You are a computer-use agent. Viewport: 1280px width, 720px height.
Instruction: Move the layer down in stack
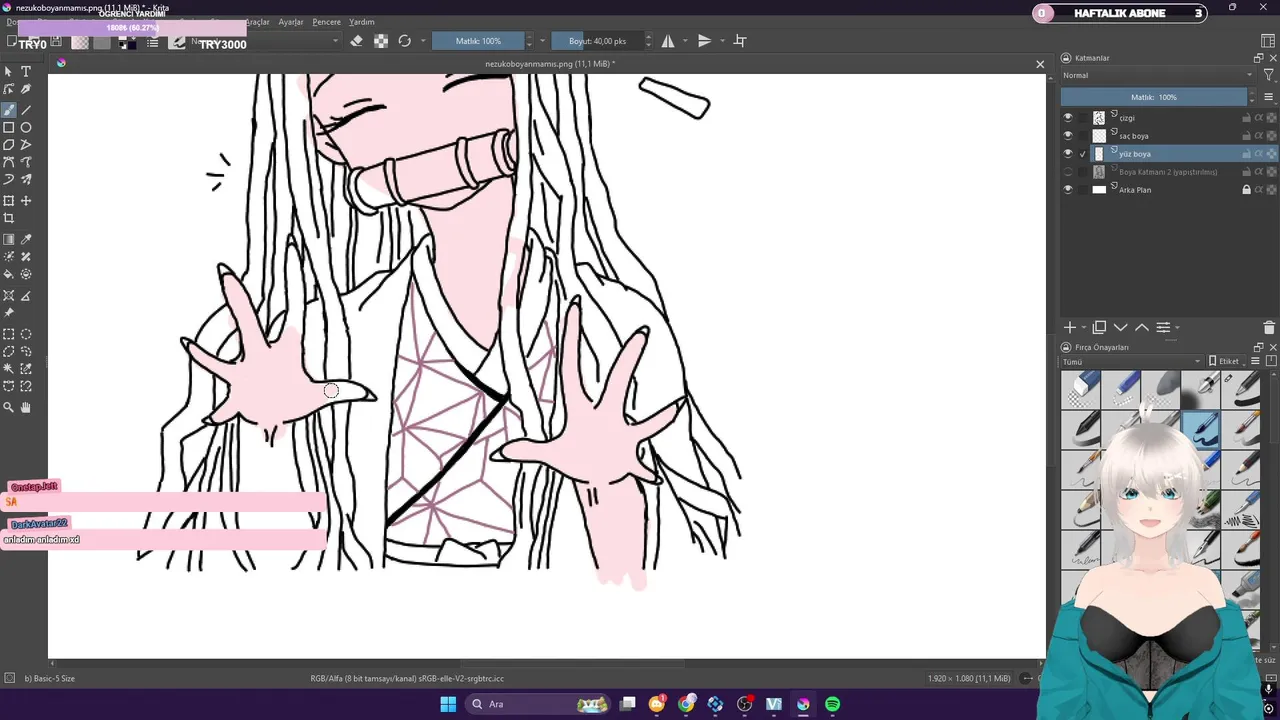1121,328
